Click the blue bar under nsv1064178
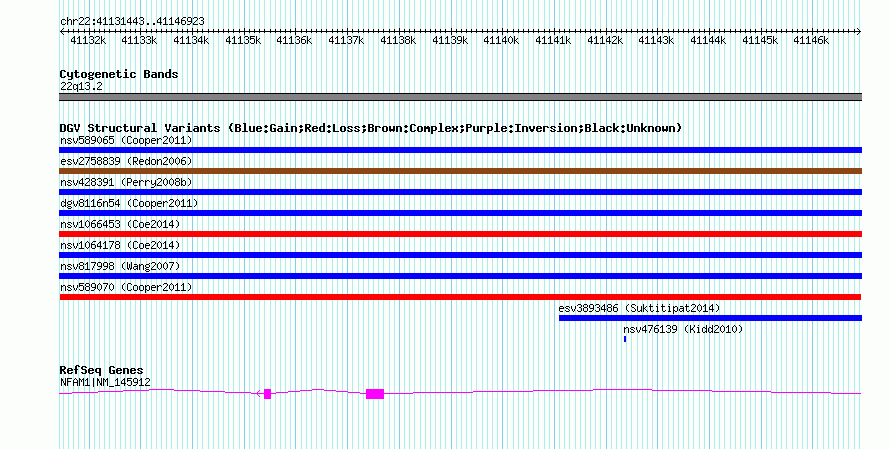The image size is (890, 449). [x=460, y=255]
